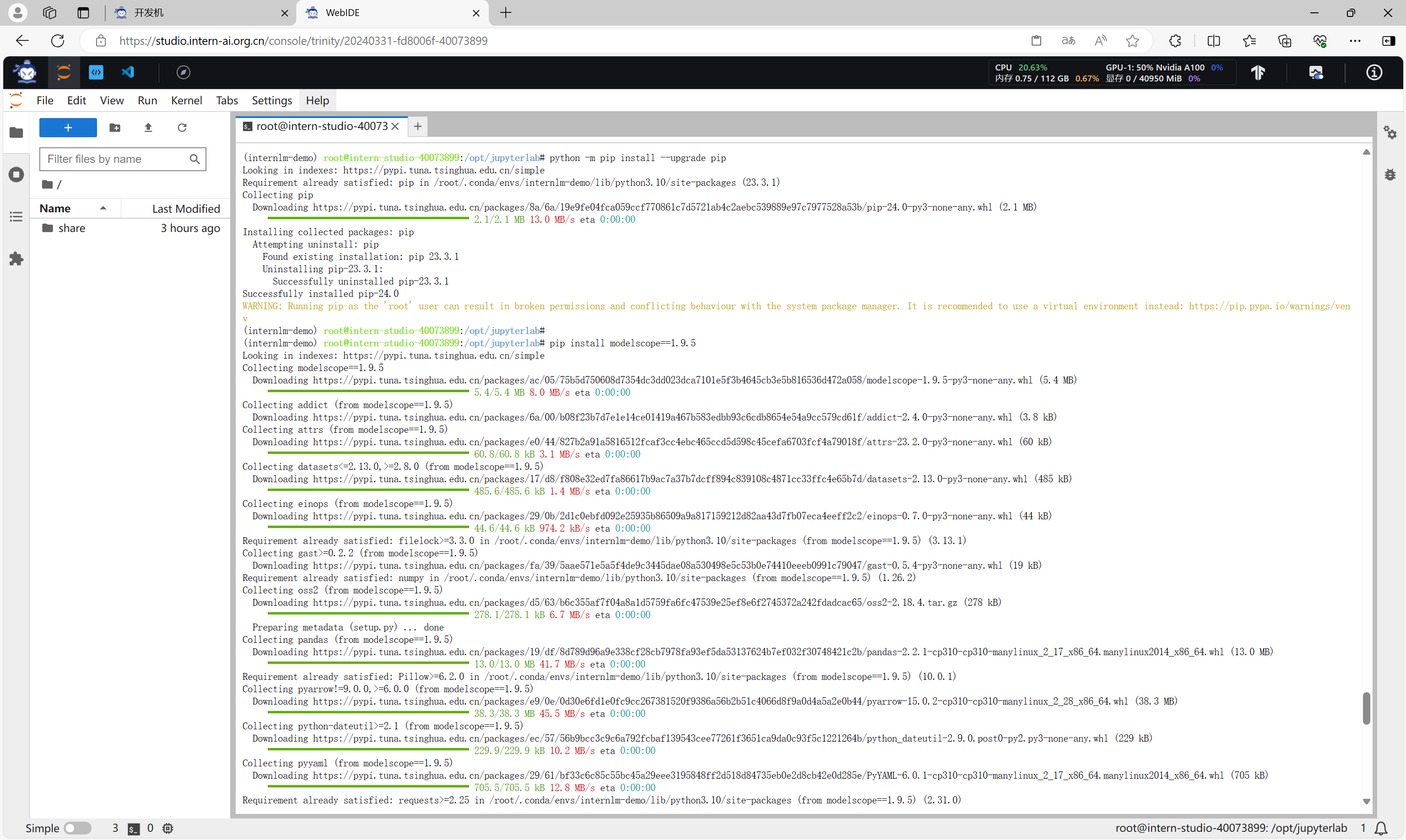Click terminal scroll up arrow

(x=1366, y=152)
